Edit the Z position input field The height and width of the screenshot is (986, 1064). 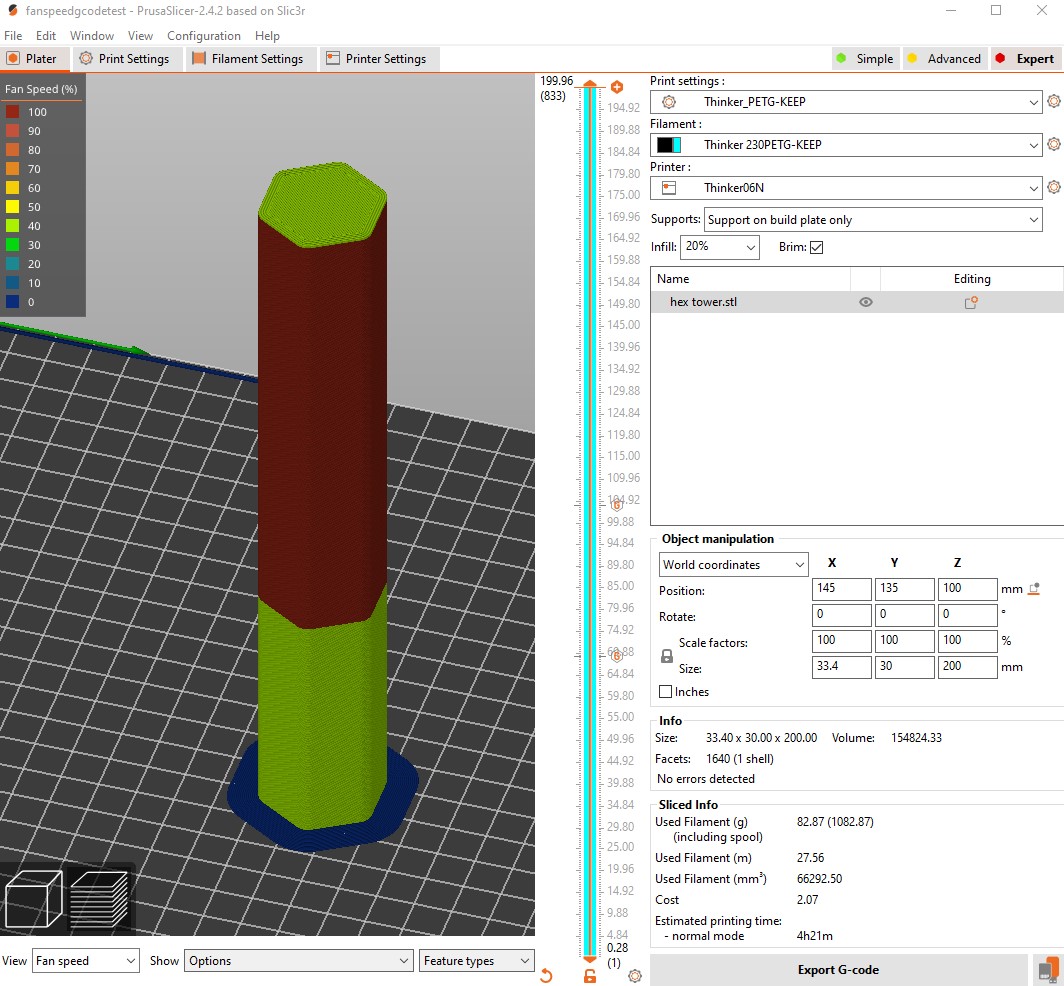(x=967, y=589)
